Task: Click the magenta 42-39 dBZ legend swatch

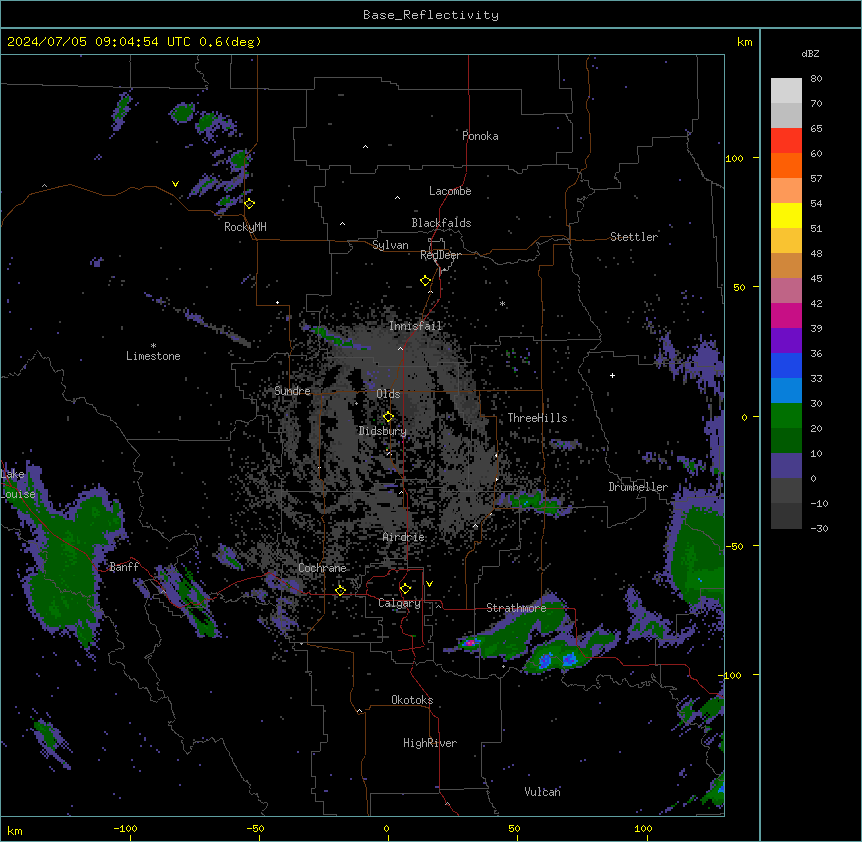Action: (x=786, y=315)
